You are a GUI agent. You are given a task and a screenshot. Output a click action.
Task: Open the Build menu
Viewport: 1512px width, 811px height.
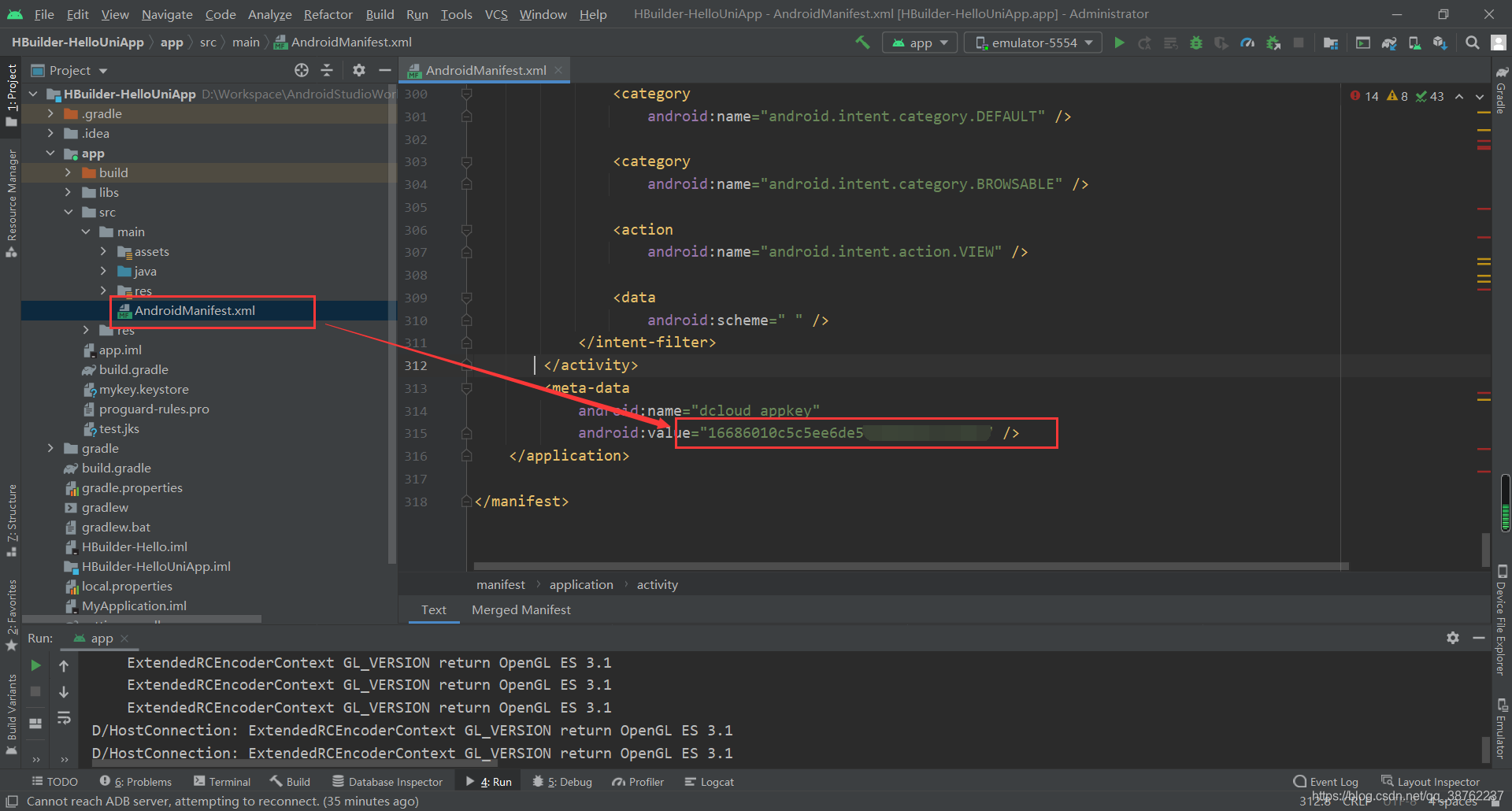click(380, 14)
